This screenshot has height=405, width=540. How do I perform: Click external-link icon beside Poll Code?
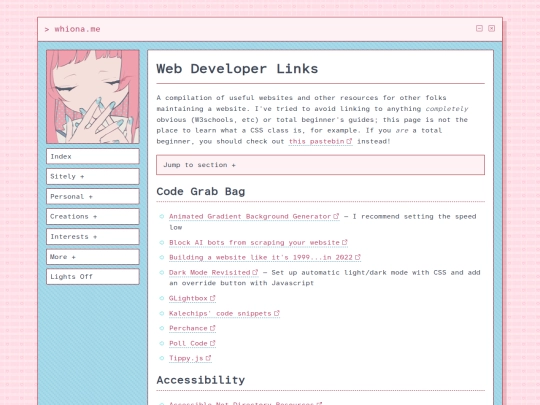212,343
